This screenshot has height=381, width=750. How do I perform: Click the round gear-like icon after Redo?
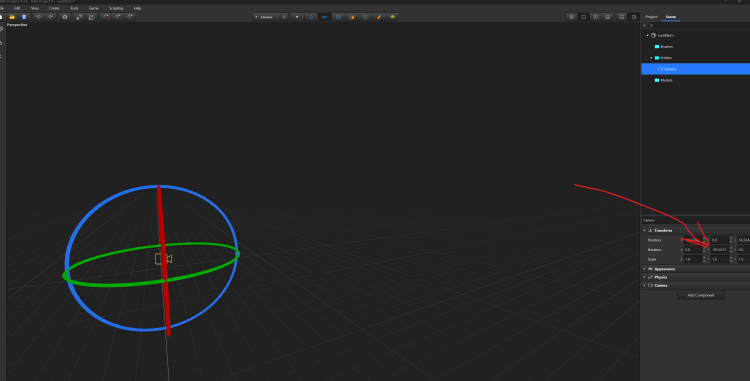pos(65,17)
